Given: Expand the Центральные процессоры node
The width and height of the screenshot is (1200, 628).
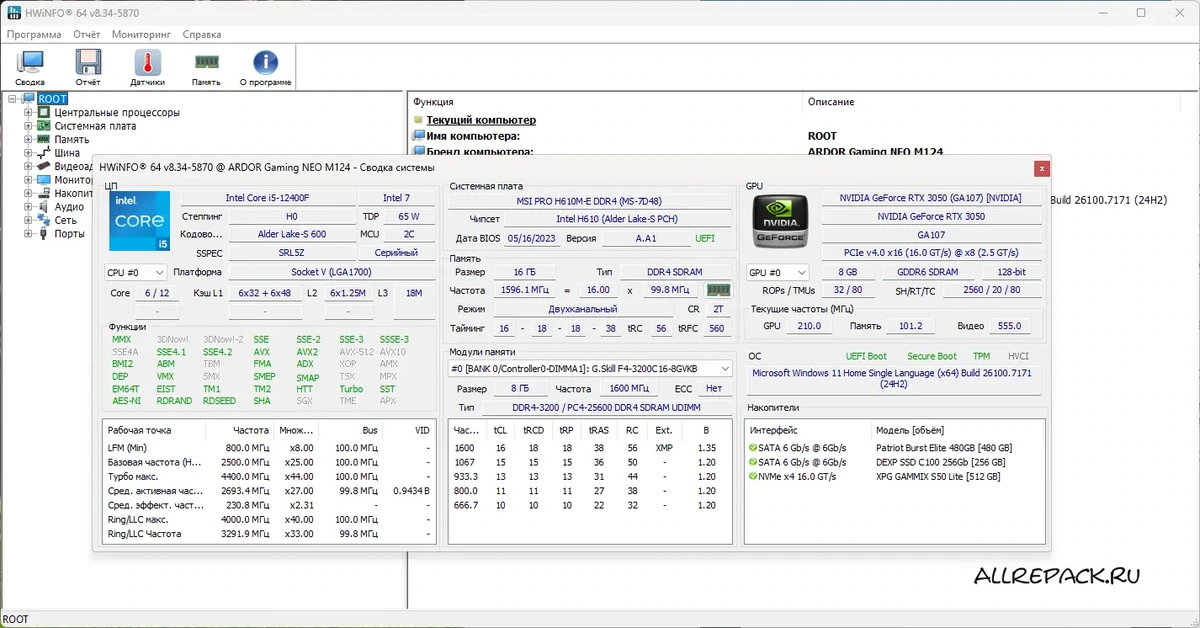Looking at the screenshot, I should [29, 113].
